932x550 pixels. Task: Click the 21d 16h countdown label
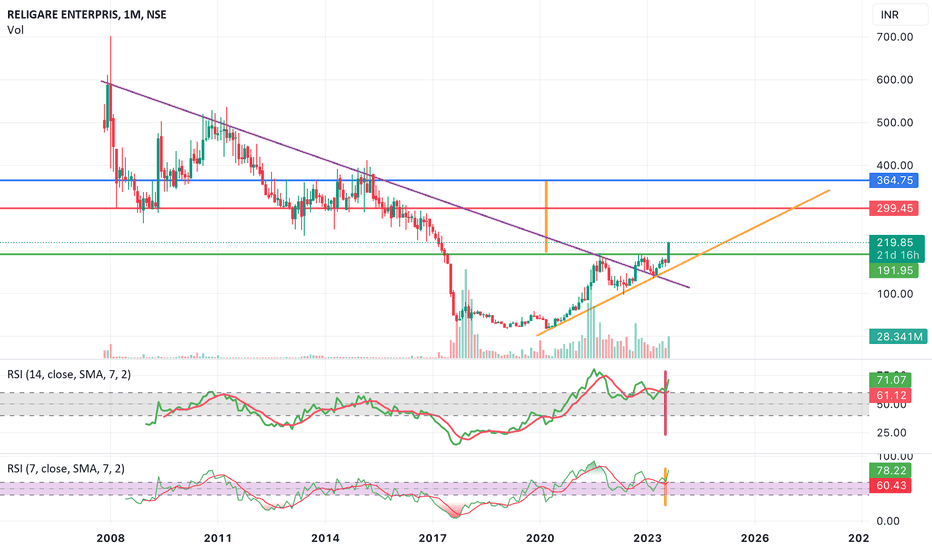[897, 255]
